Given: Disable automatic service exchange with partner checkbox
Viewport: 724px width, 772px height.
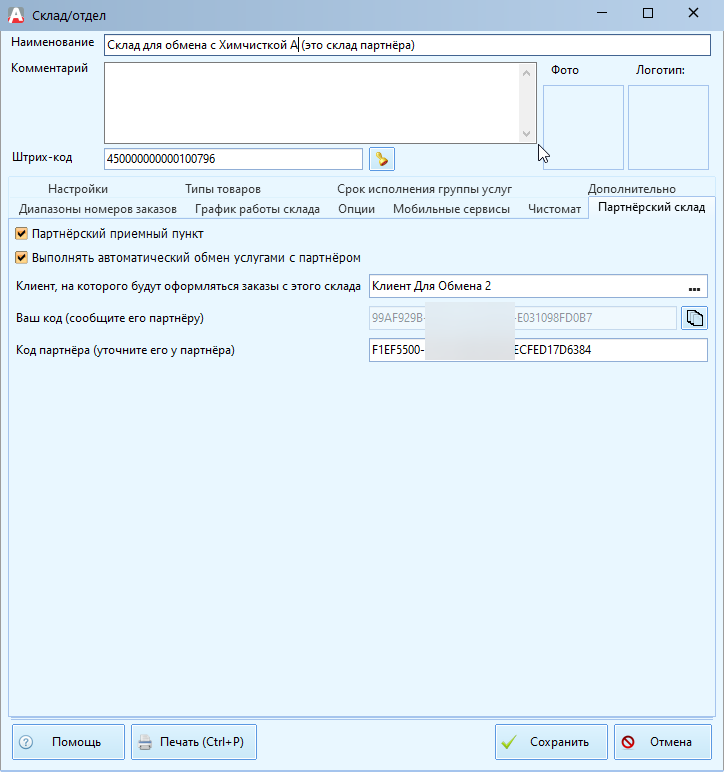Looking at the screenshot, I should [x=22, y=257].
